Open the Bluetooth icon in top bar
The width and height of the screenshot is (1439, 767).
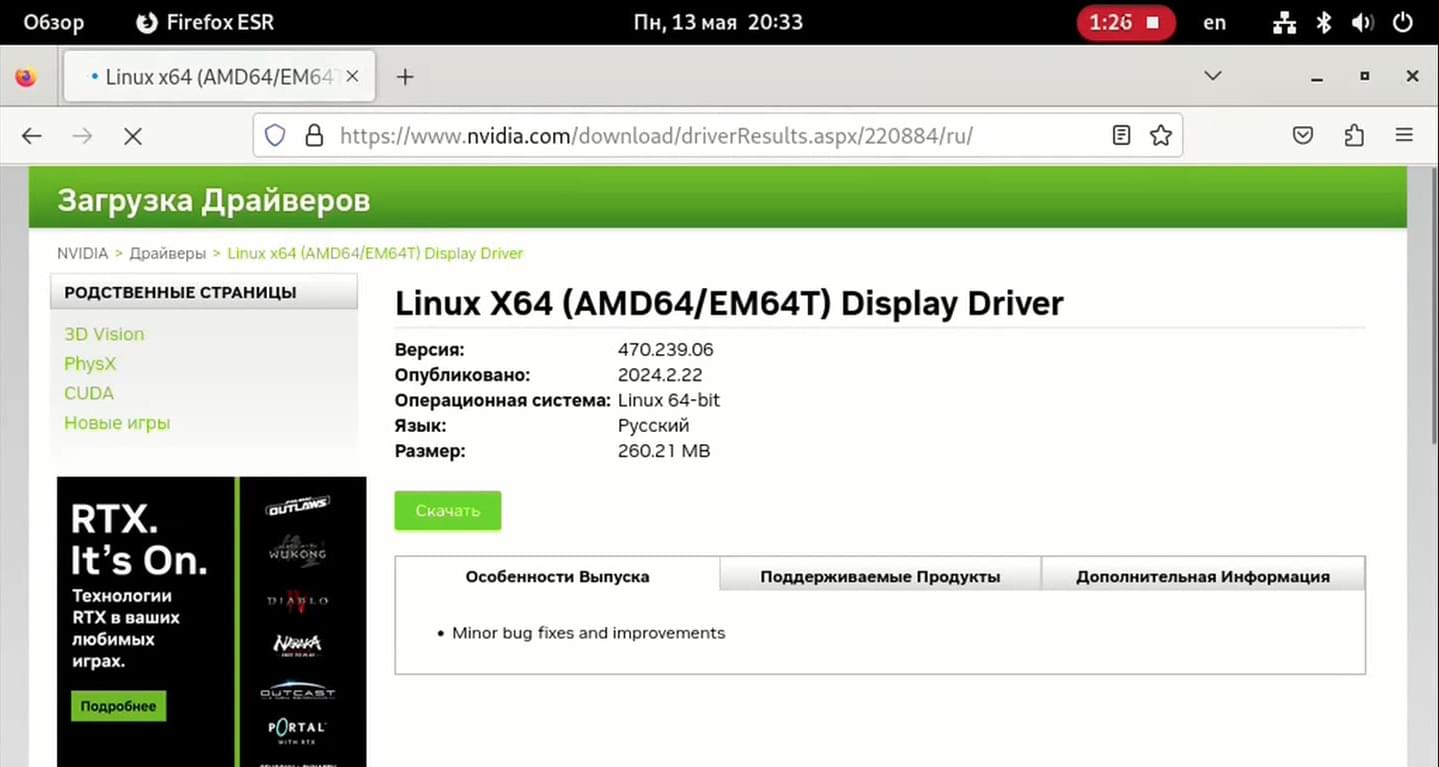click(x=1324, y=22)
